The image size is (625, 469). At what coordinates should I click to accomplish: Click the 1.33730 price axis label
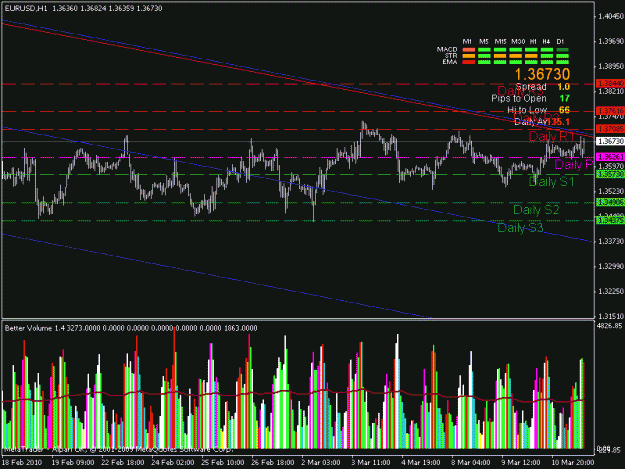[611, 241]
